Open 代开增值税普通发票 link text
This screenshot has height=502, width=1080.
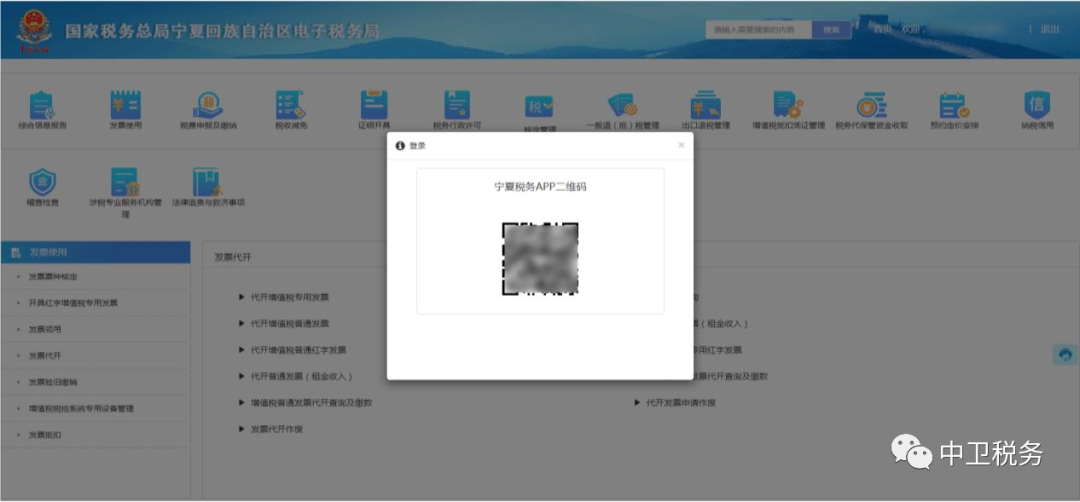point(289,324)
